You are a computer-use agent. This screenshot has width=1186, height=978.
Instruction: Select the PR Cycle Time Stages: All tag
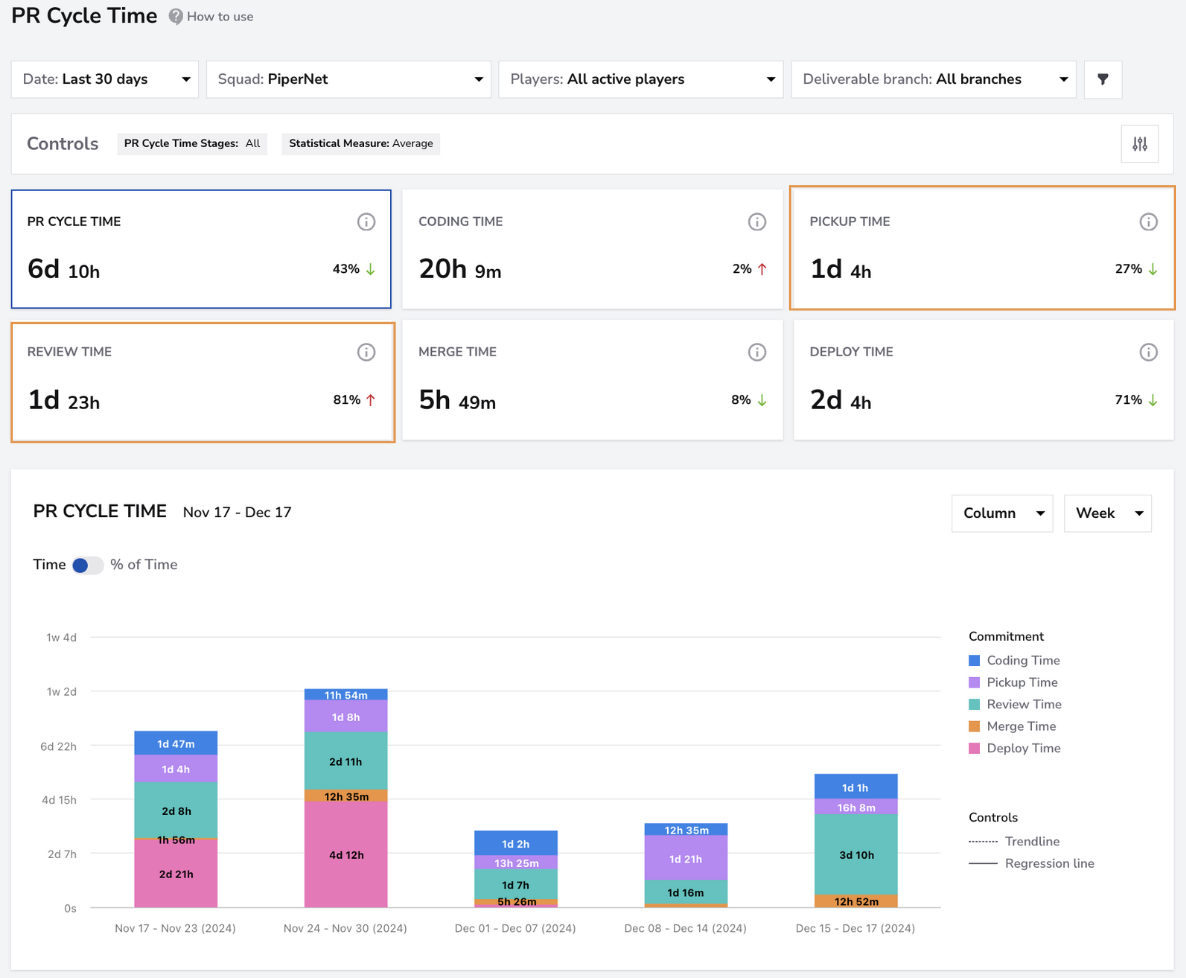click(192, 144)
